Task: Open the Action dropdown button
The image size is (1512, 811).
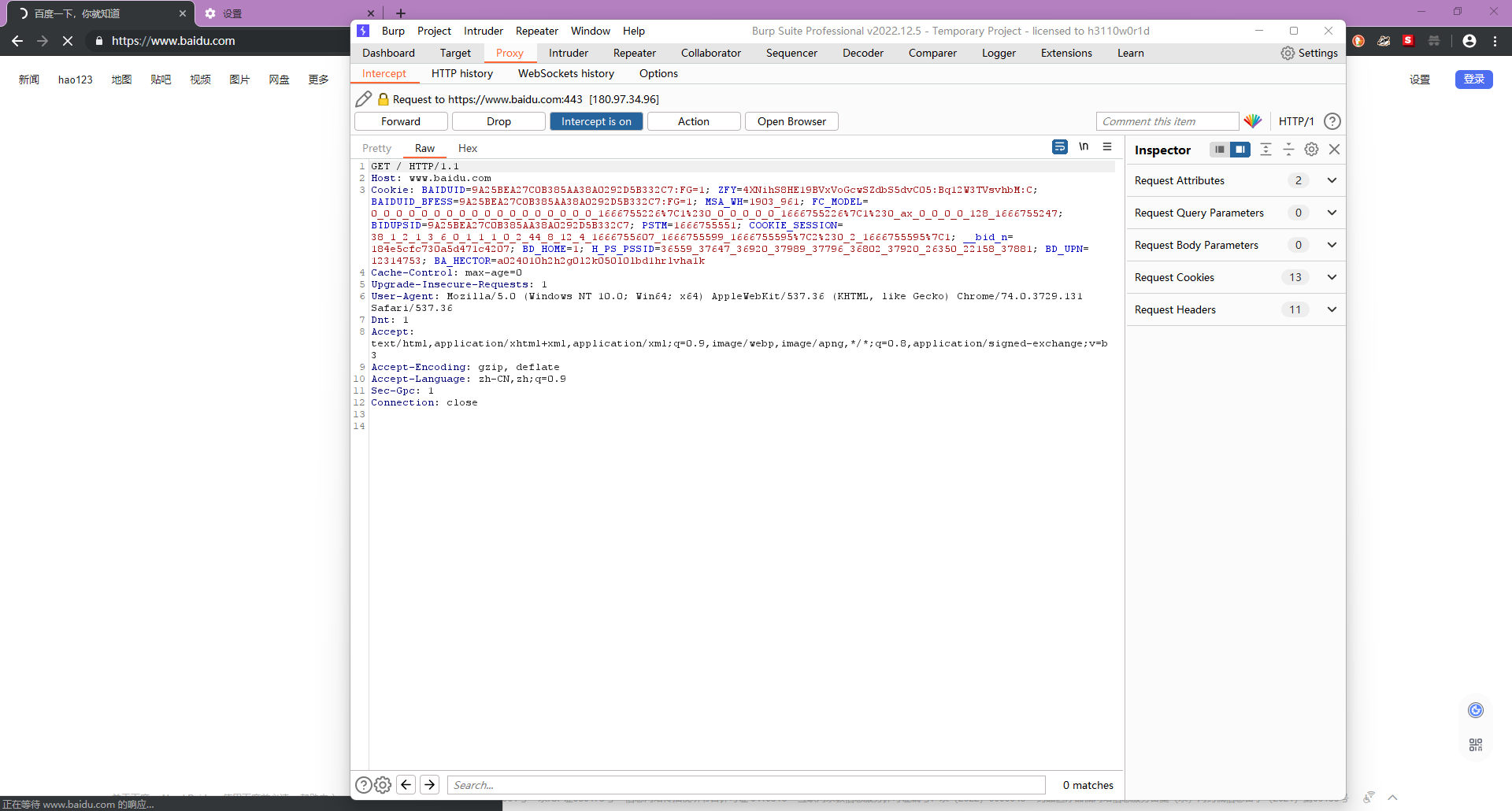Action: click(x=694, y=121)
